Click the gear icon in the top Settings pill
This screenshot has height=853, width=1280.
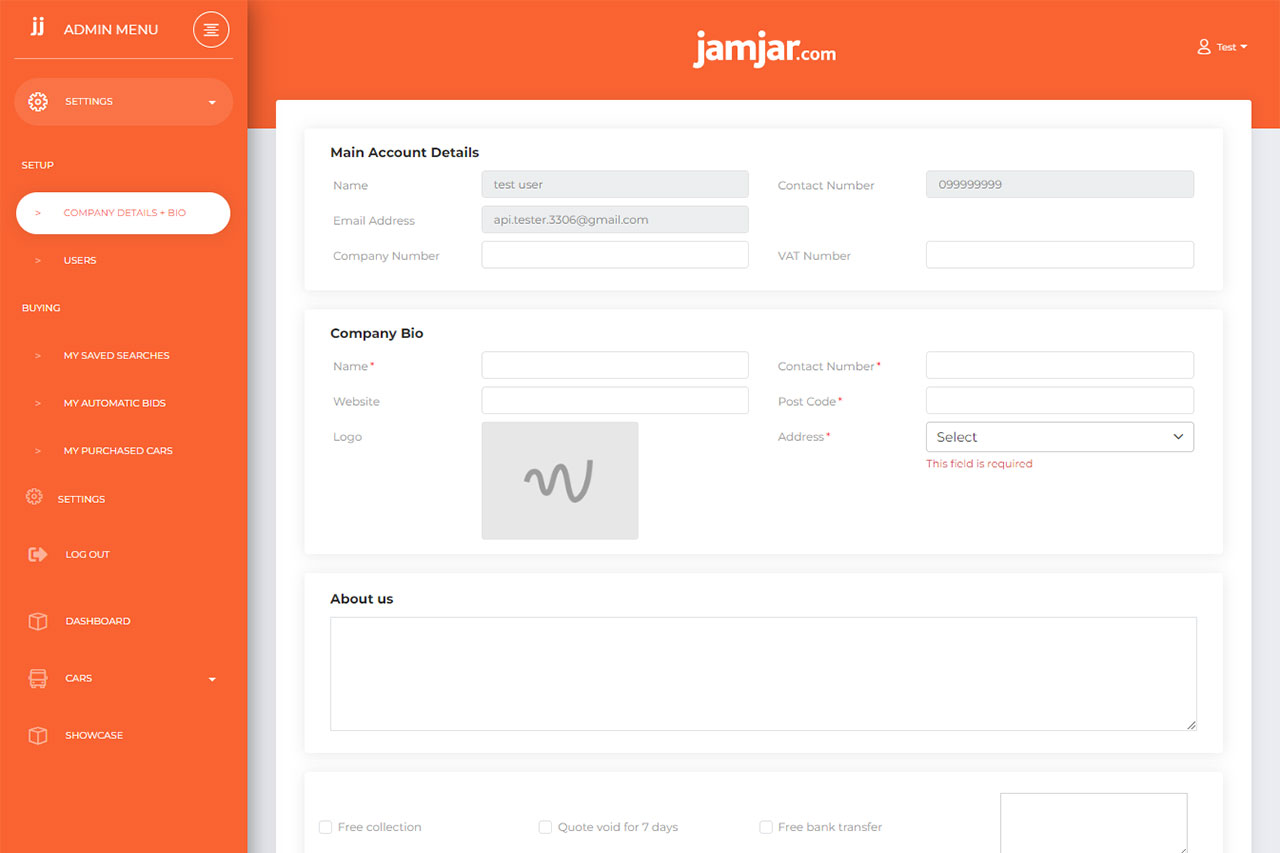[x=38, y=102]
